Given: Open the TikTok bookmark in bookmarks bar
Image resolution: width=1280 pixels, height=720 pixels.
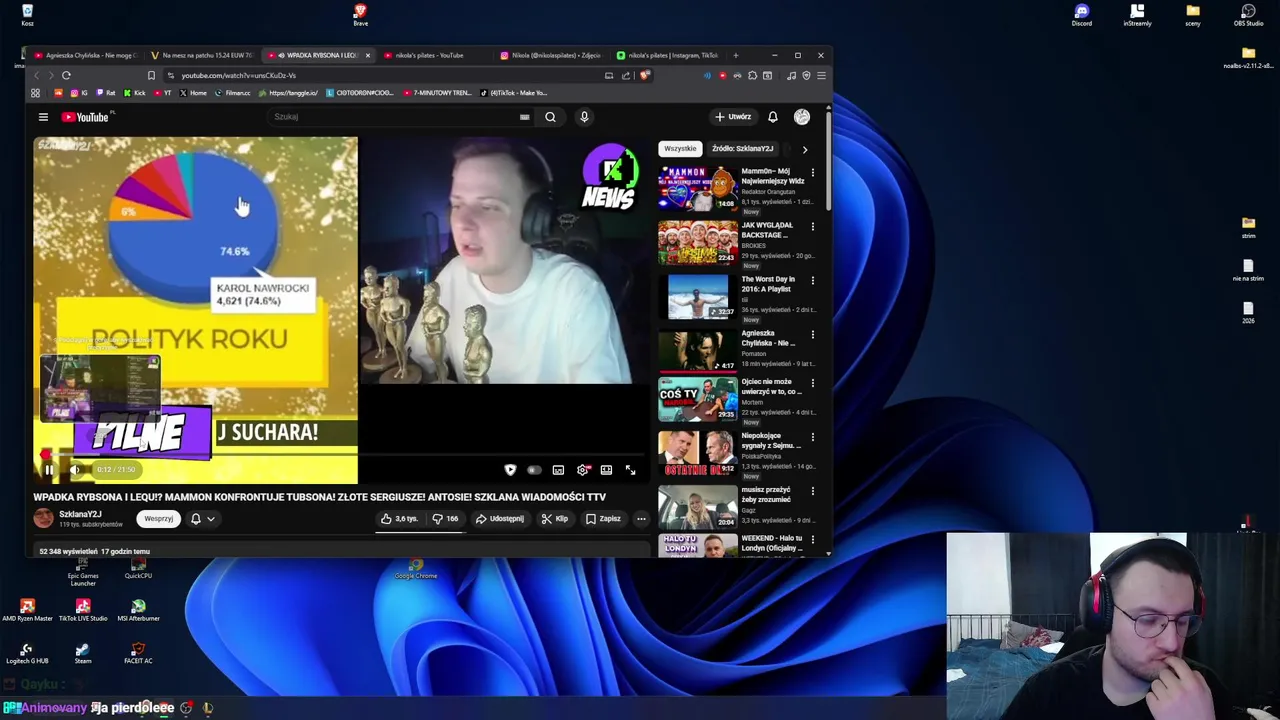Looking at the screenshot, I should click(513, 93).
